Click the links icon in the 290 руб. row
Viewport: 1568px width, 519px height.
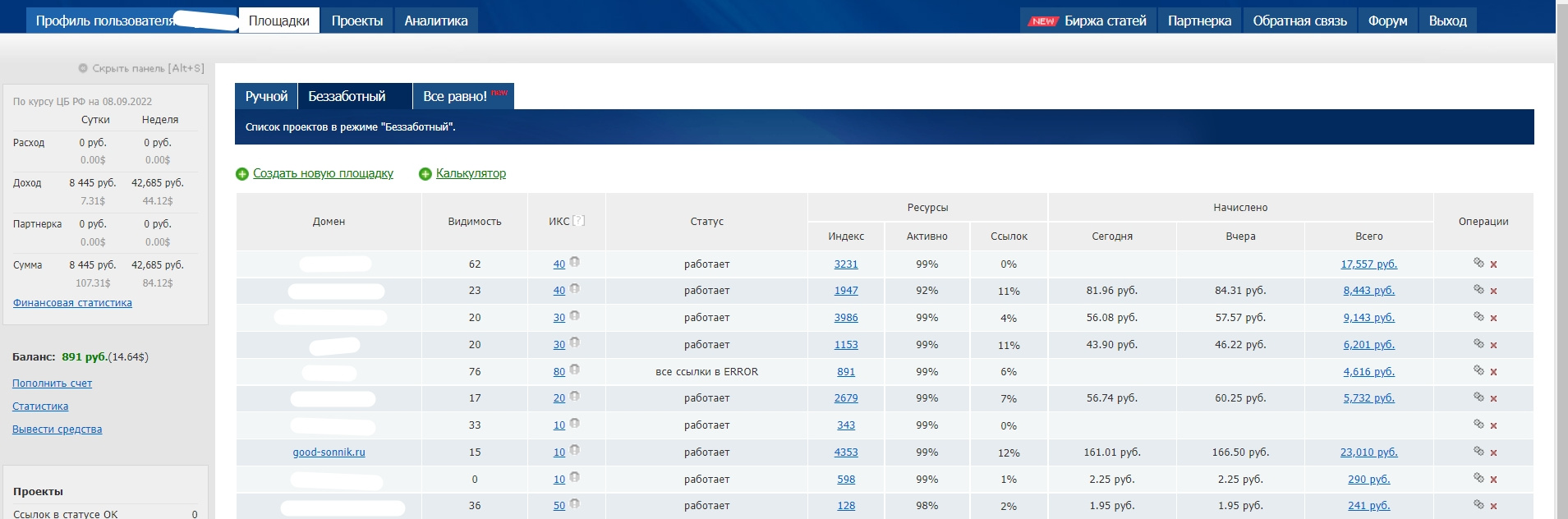[x=1478, y=477]
